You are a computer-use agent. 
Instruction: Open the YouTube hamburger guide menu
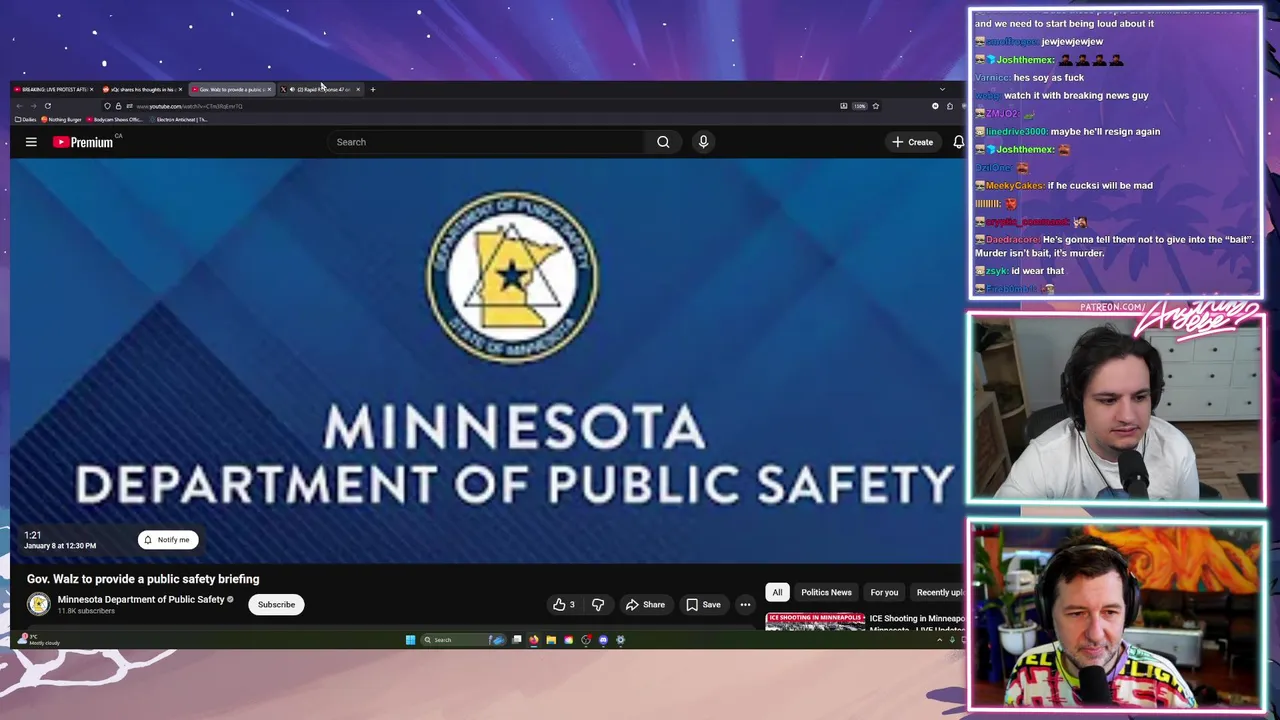pyautogui.click(x=31, y=142)
